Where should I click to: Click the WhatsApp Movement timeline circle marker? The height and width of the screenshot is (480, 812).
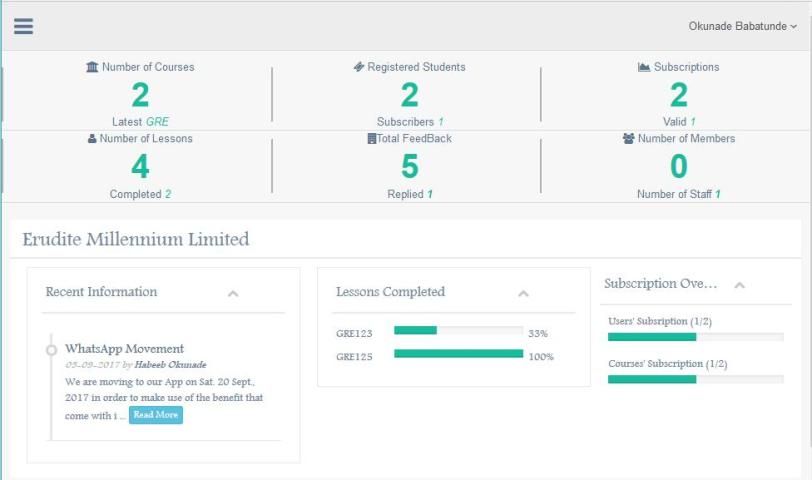51,350
